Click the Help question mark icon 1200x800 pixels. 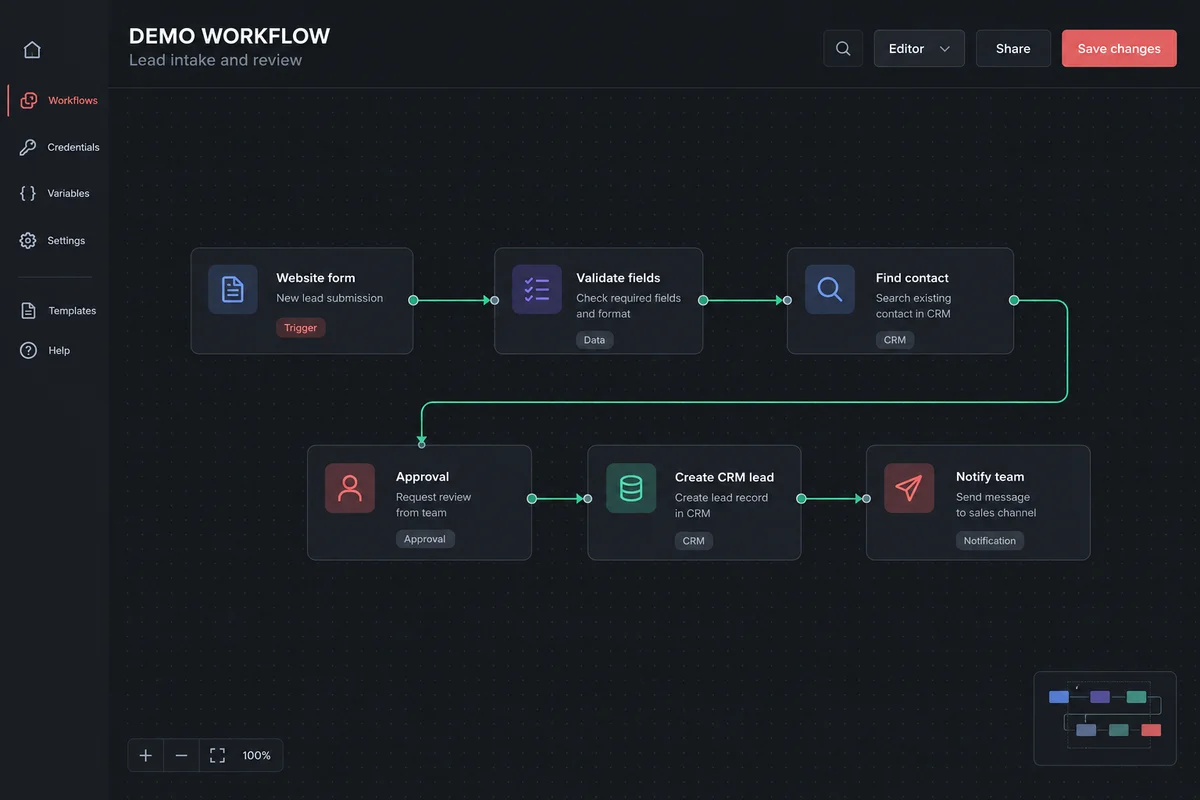28,350
